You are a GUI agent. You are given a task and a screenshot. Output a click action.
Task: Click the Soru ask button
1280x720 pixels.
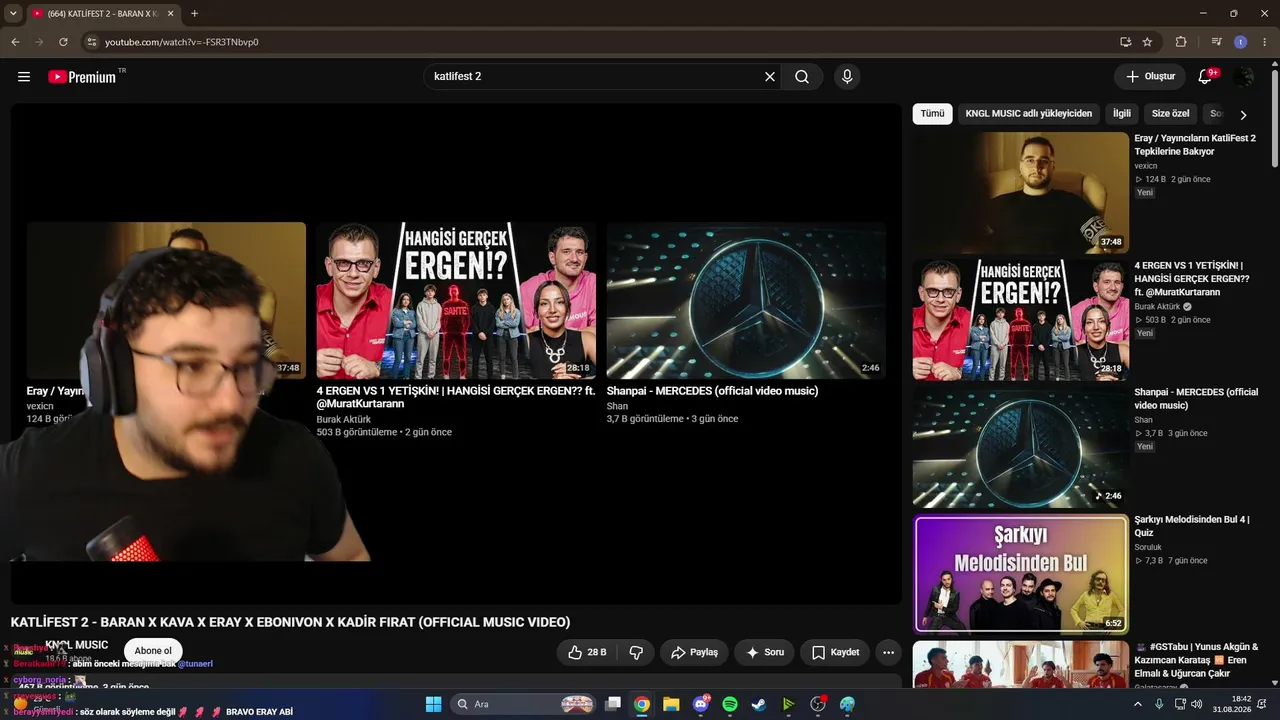[765, 652]
